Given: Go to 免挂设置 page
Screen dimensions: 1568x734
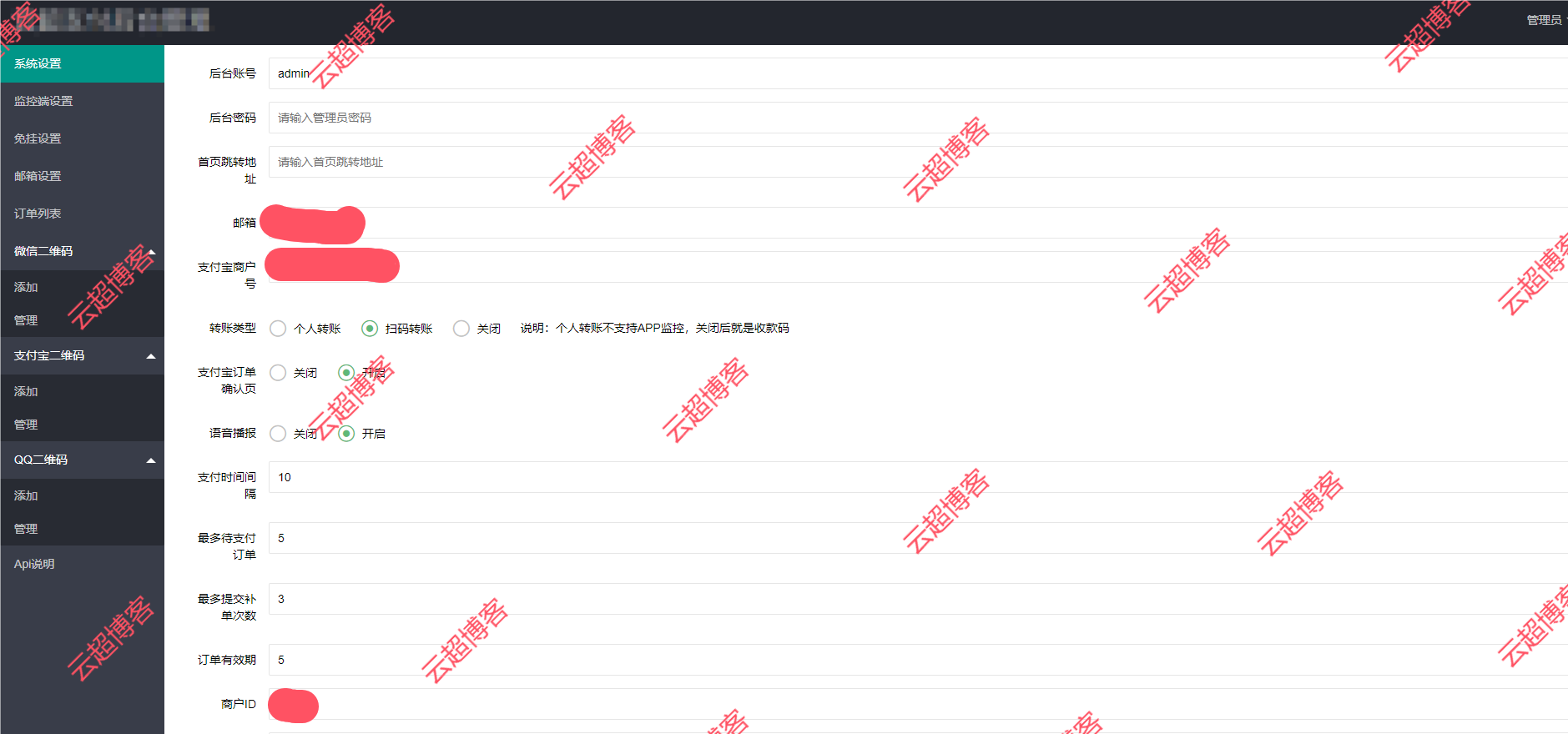Looking at the screenshot, I should coord(82,138).
